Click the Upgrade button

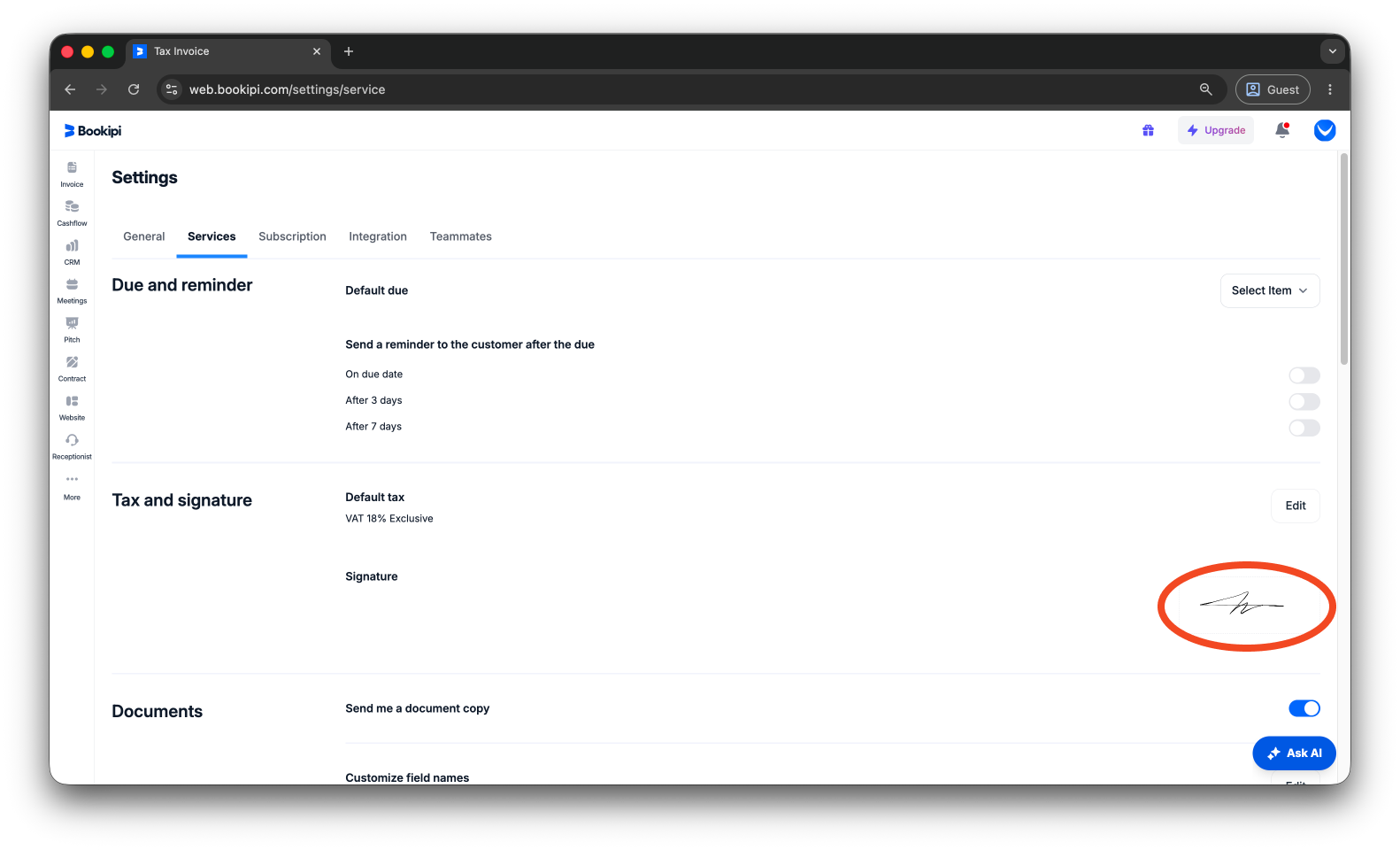[x=1216, y=130]
